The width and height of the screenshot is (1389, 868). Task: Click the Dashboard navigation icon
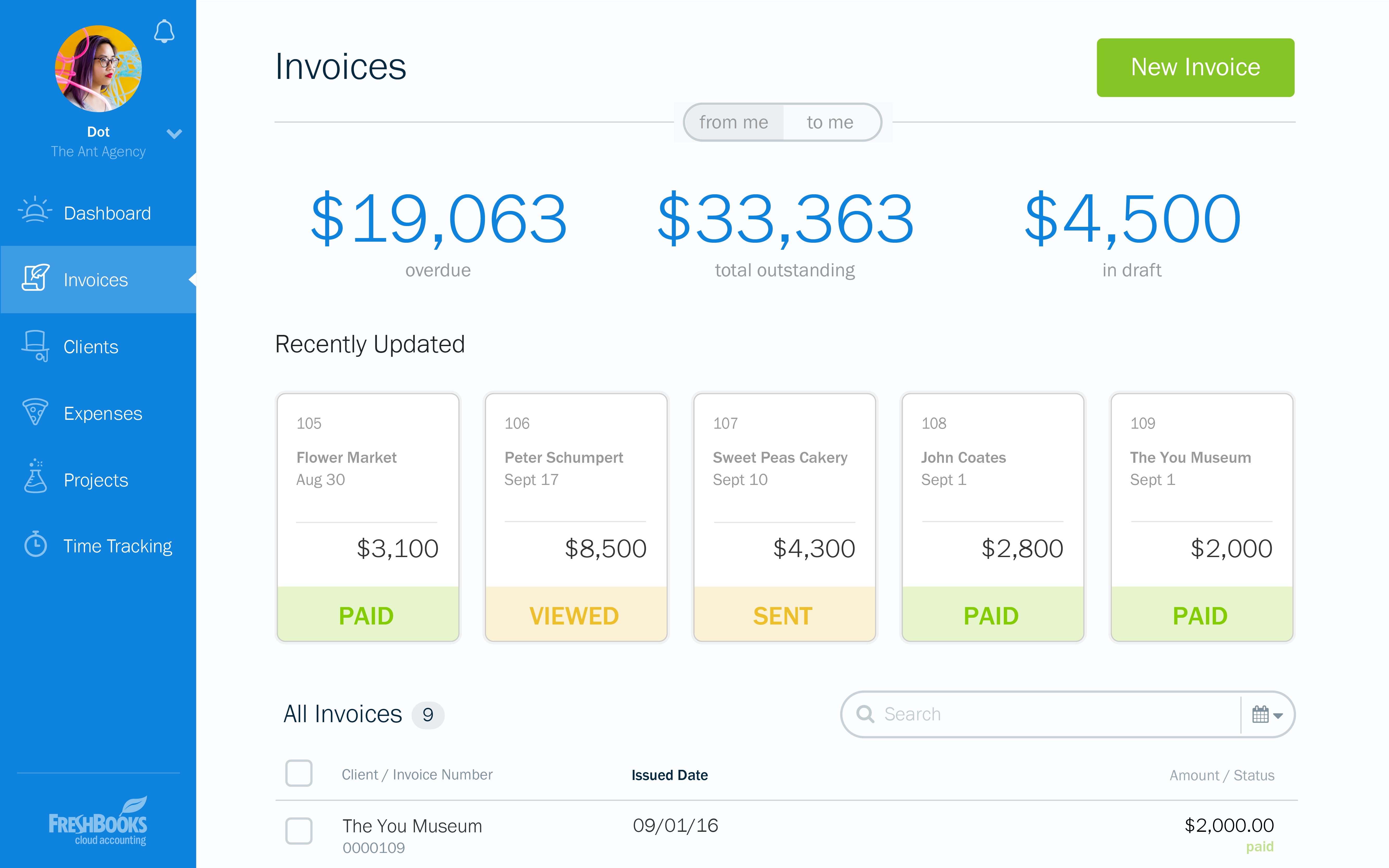click(36, 212)
